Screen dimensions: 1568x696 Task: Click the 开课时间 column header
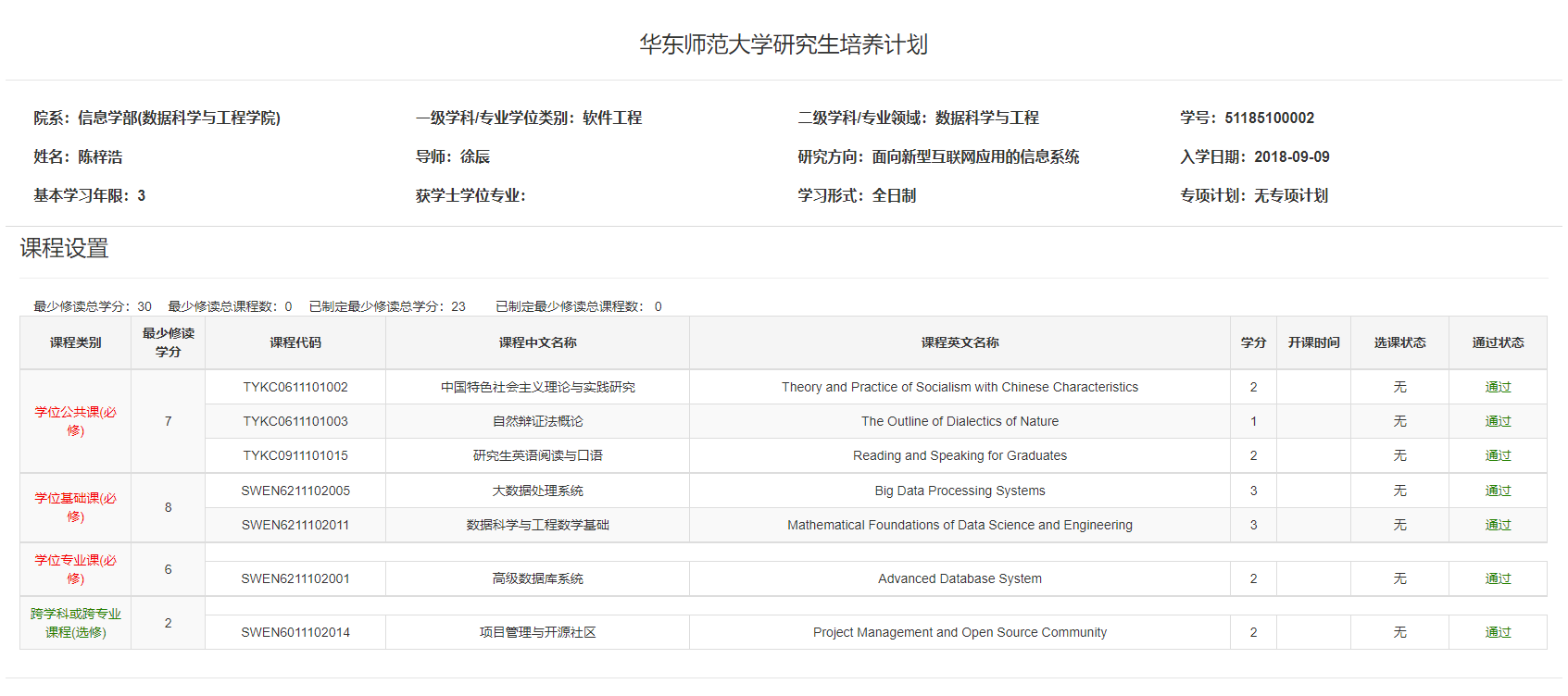click(x=1313, y=342)
